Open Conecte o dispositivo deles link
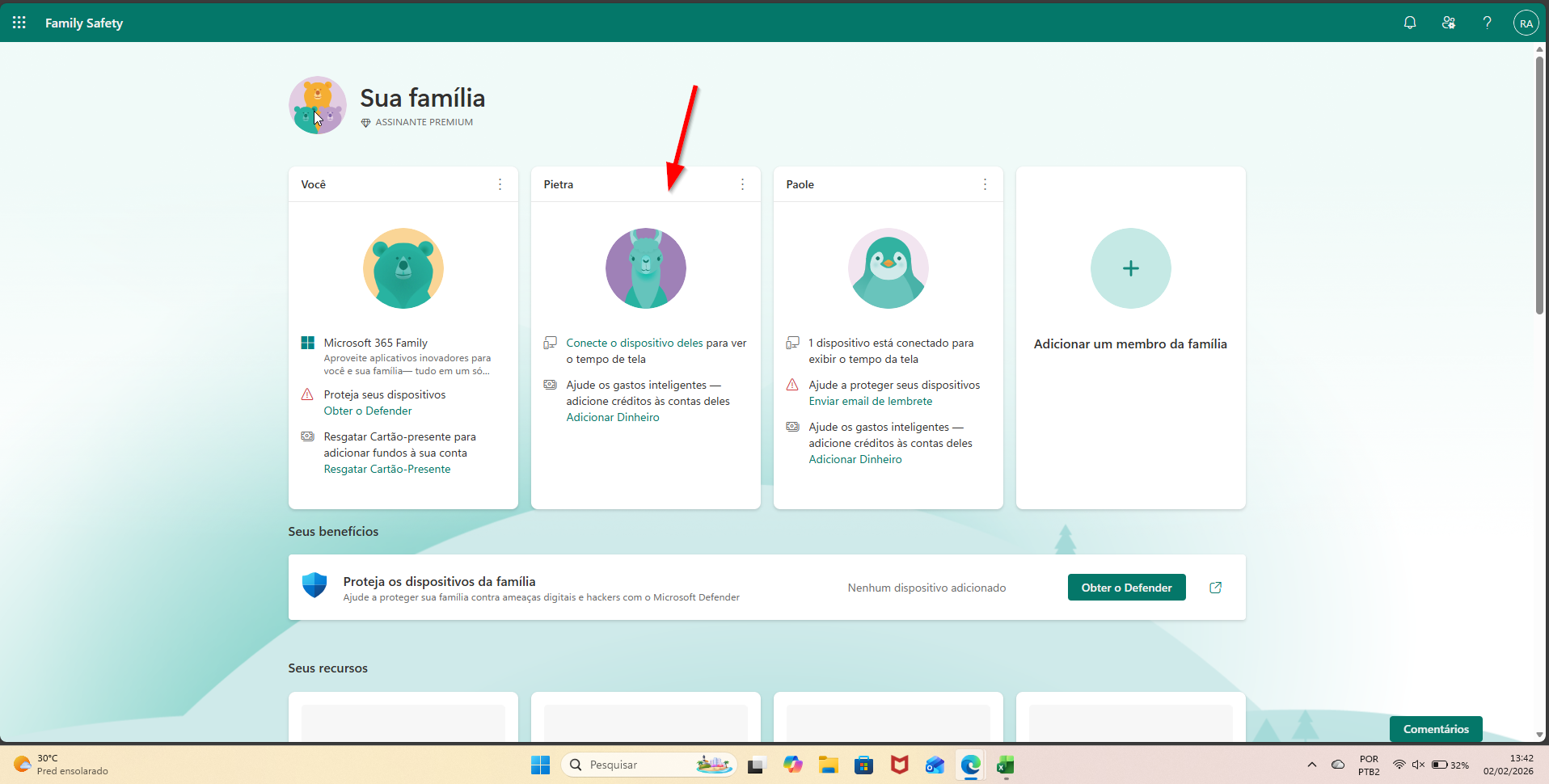This screenshot has height=784, width=1549. pyautogui.click(x=635, y=343)
